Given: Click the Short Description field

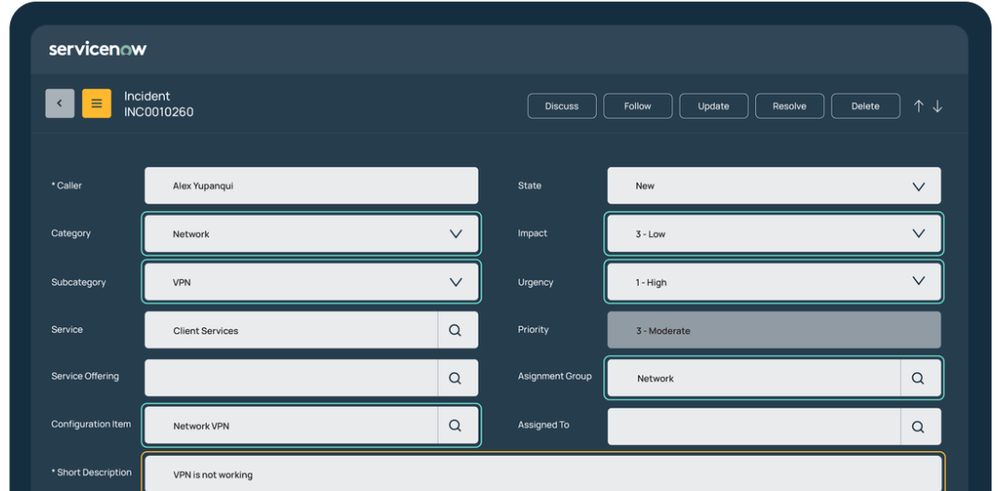Looking at the screenshot, I should 543,473.
